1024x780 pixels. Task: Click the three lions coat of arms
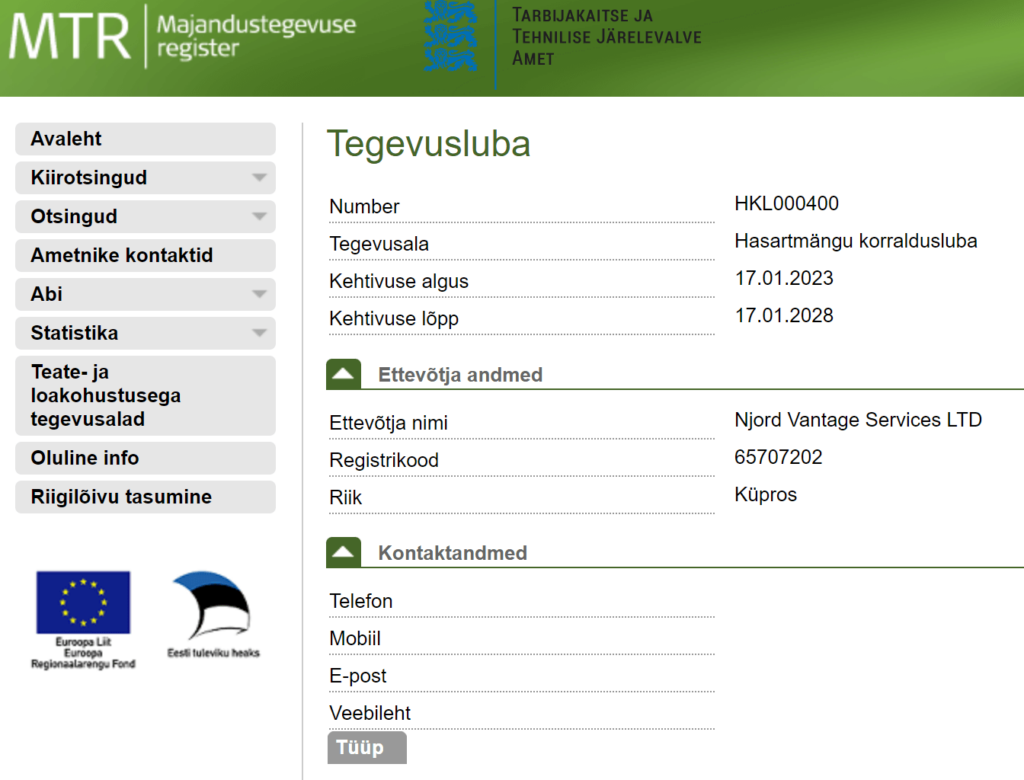tap(450, 36)
